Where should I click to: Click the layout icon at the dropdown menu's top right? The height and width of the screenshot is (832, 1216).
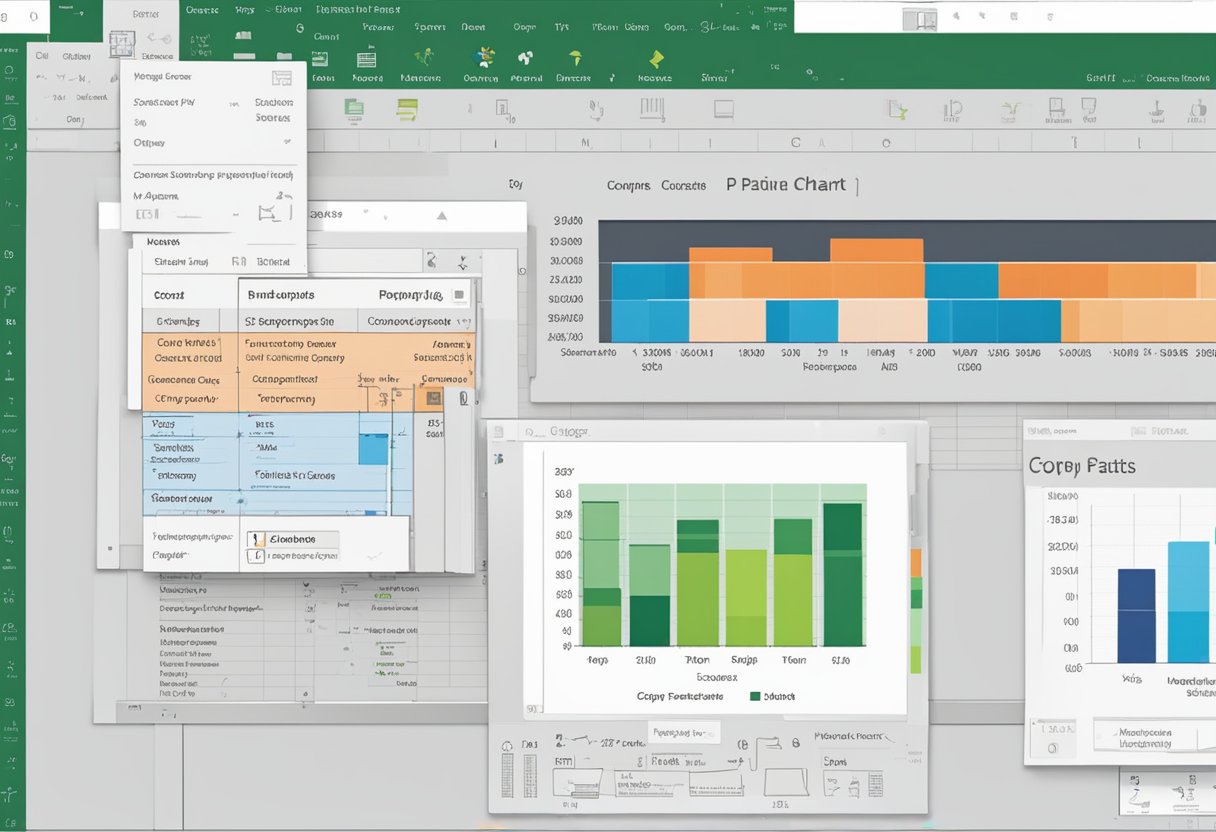coord(281,77)
